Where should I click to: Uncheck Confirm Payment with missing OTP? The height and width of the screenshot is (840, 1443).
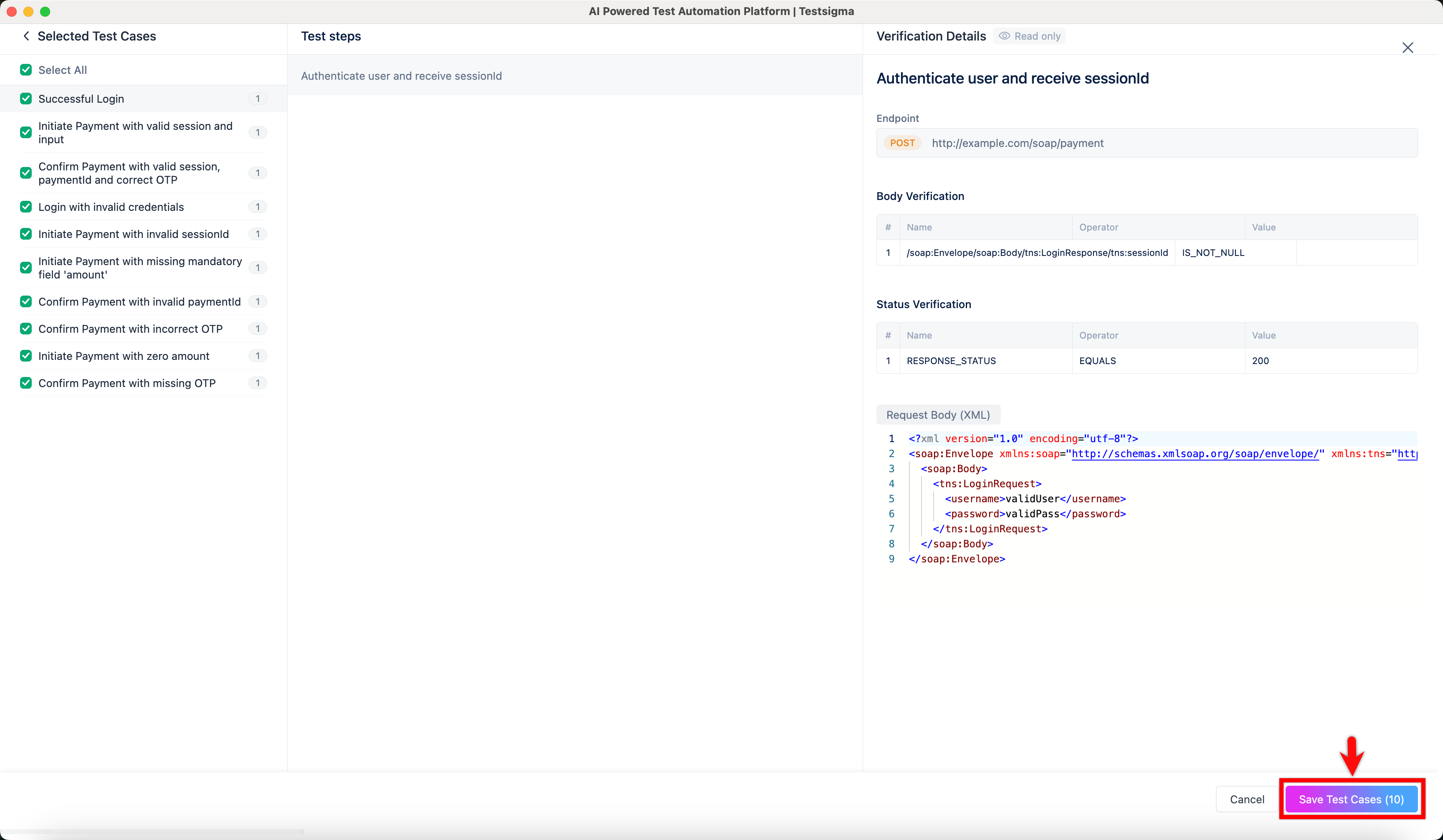click(26, 383)
